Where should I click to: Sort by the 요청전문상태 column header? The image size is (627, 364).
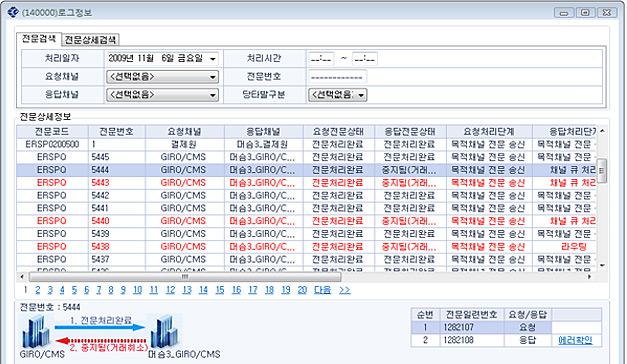pyautogui.click(x=338, y=132)
